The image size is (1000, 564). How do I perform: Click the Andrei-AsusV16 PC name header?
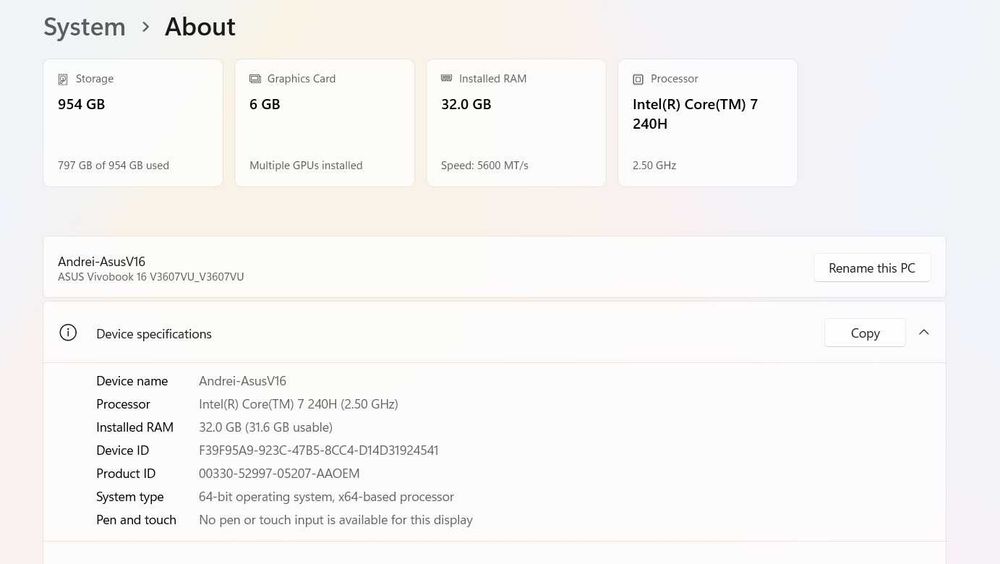click(102, 262)
